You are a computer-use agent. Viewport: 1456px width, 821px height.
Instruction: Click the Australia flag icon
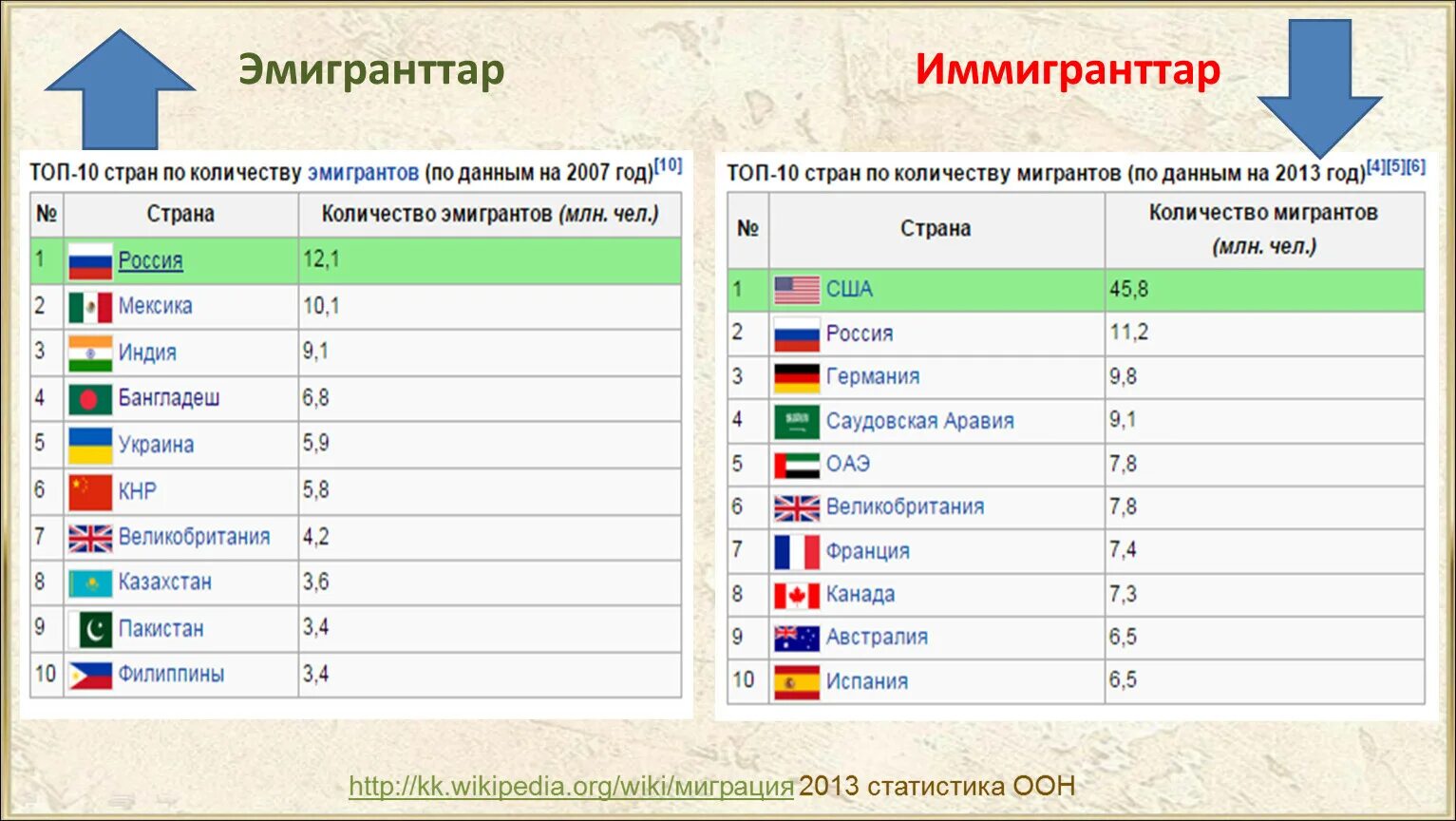[796, 639]
